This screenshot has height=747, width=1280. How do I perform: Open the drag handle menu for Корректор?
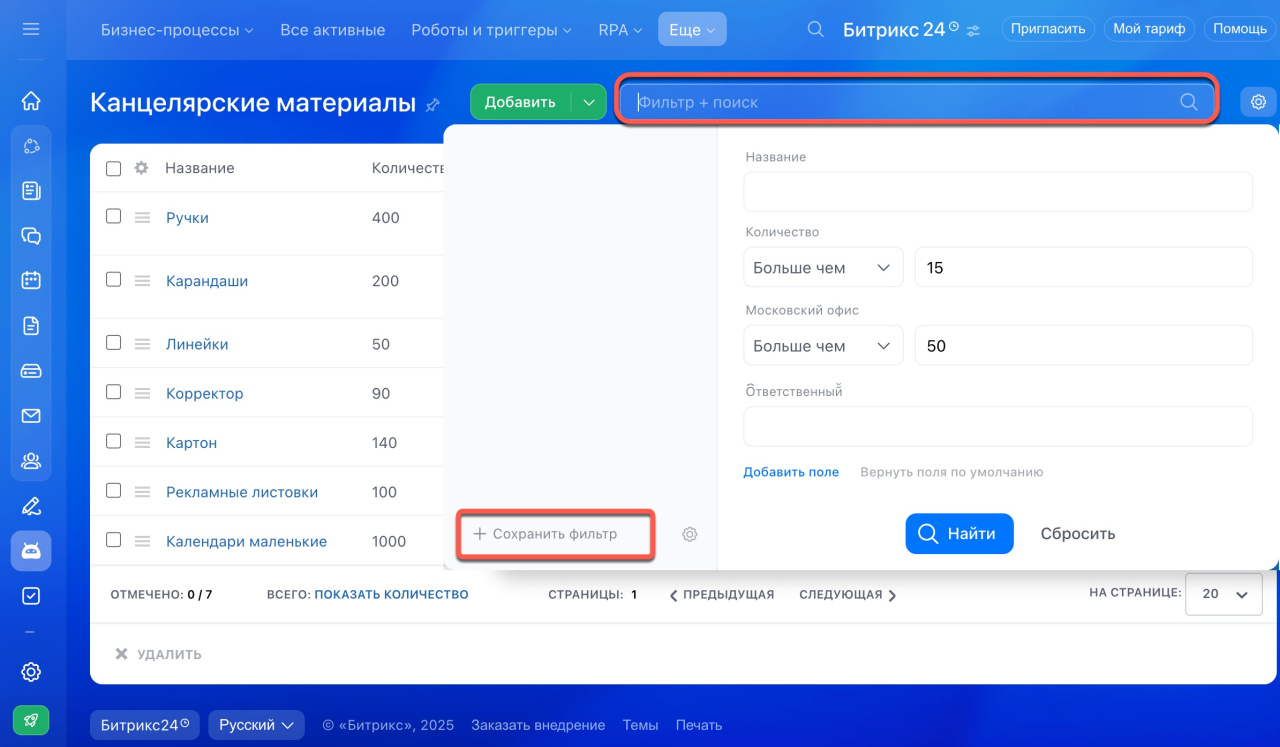tap(142, 393)
